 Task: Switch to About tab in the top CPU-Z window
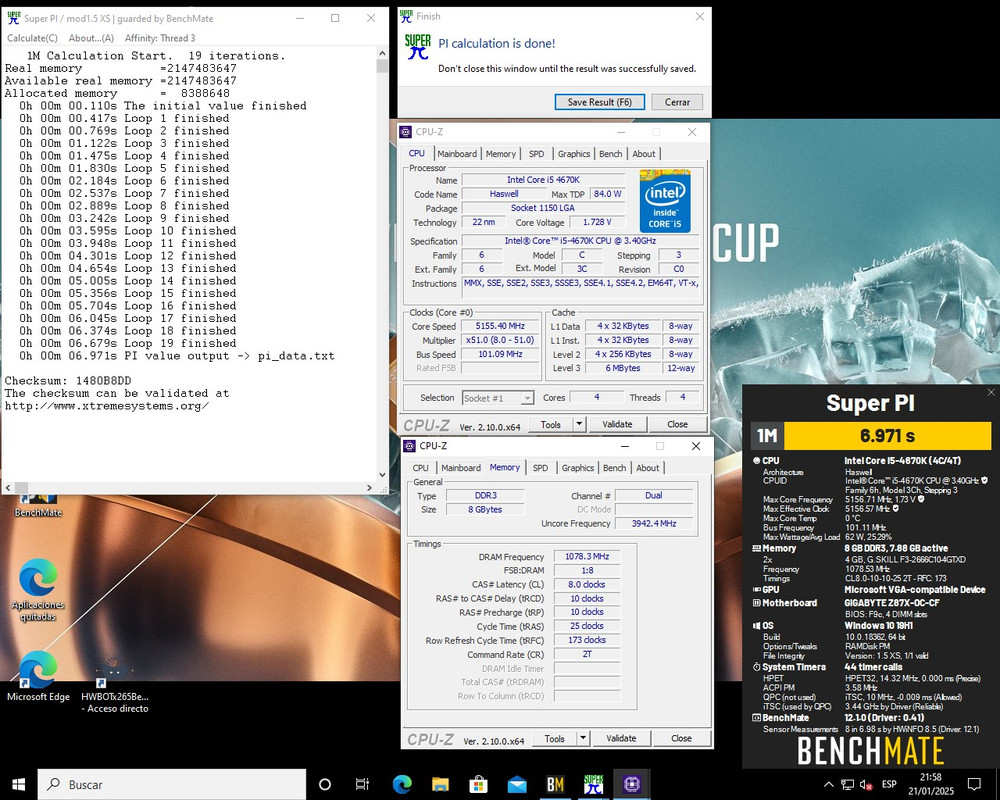[x=644, y=154]
